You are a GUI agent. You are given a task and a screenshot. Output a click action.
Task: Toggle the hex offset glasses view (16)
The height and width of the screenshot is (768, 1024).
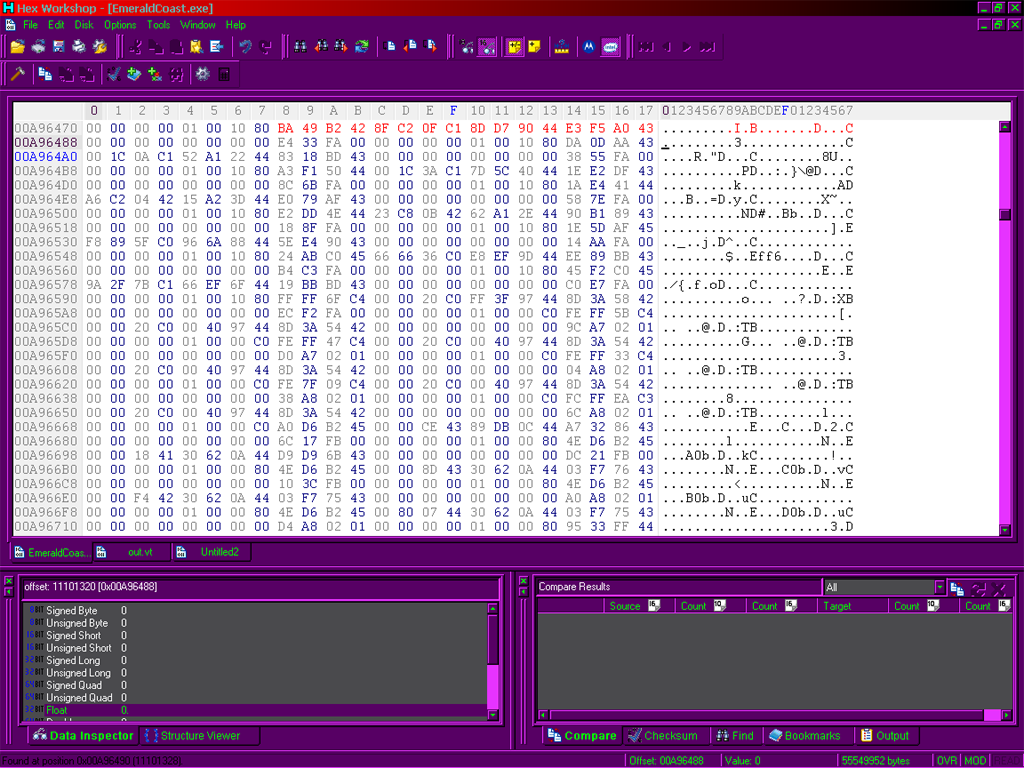click(x=487, y=46)
